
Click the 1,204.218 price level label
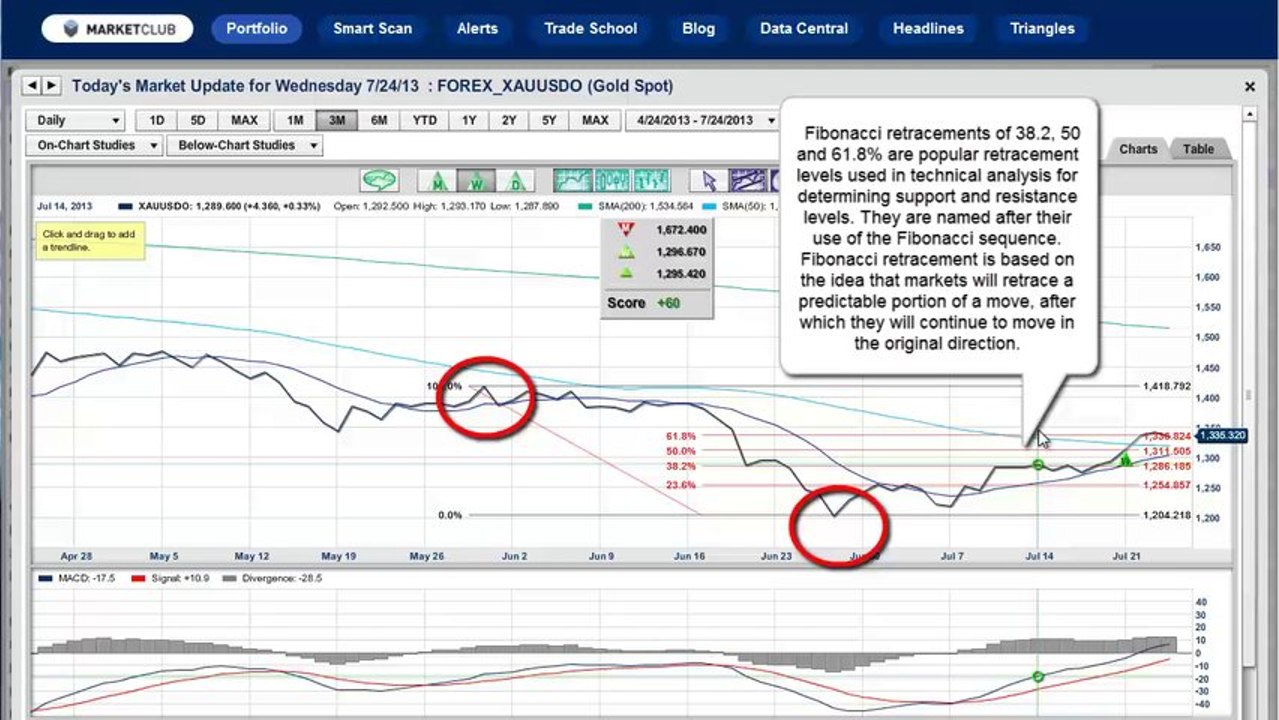[x=1167, y=515]
